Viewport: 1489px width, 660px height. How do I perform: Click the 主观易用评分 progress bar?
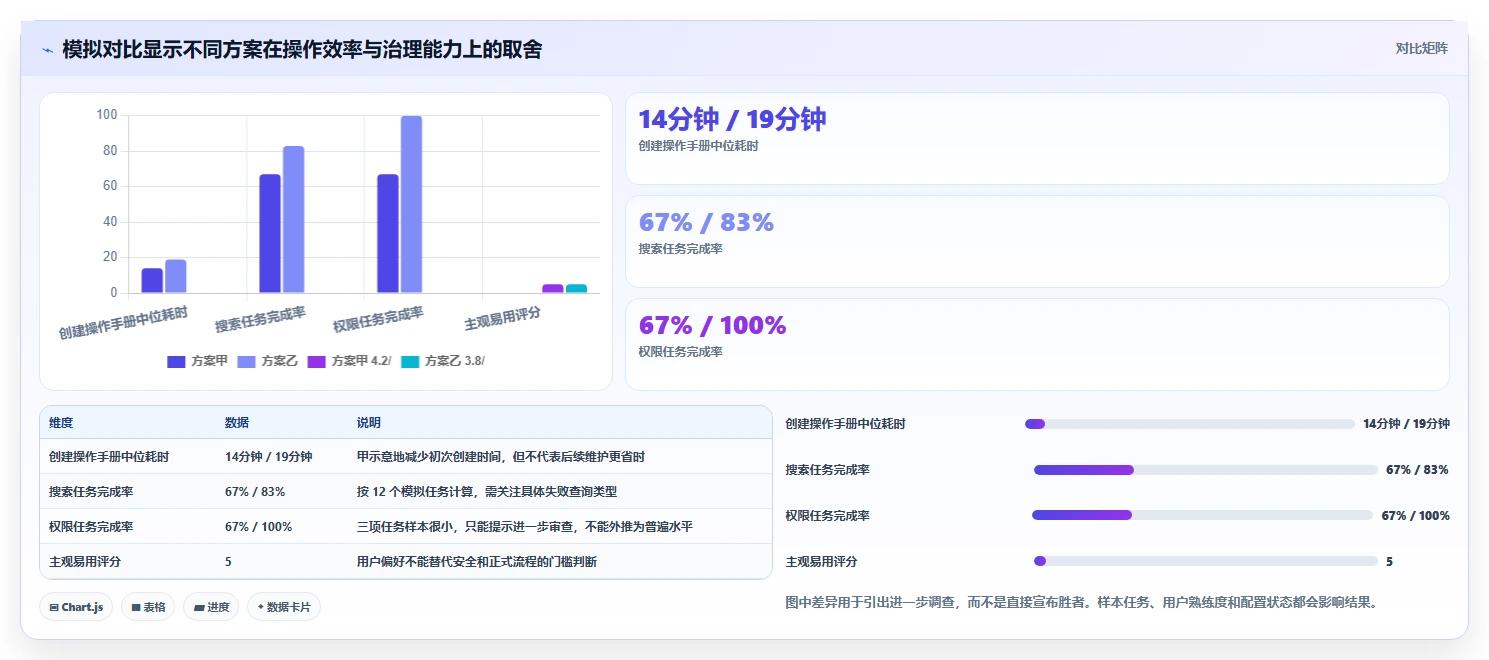click(x=1206, y=562)
